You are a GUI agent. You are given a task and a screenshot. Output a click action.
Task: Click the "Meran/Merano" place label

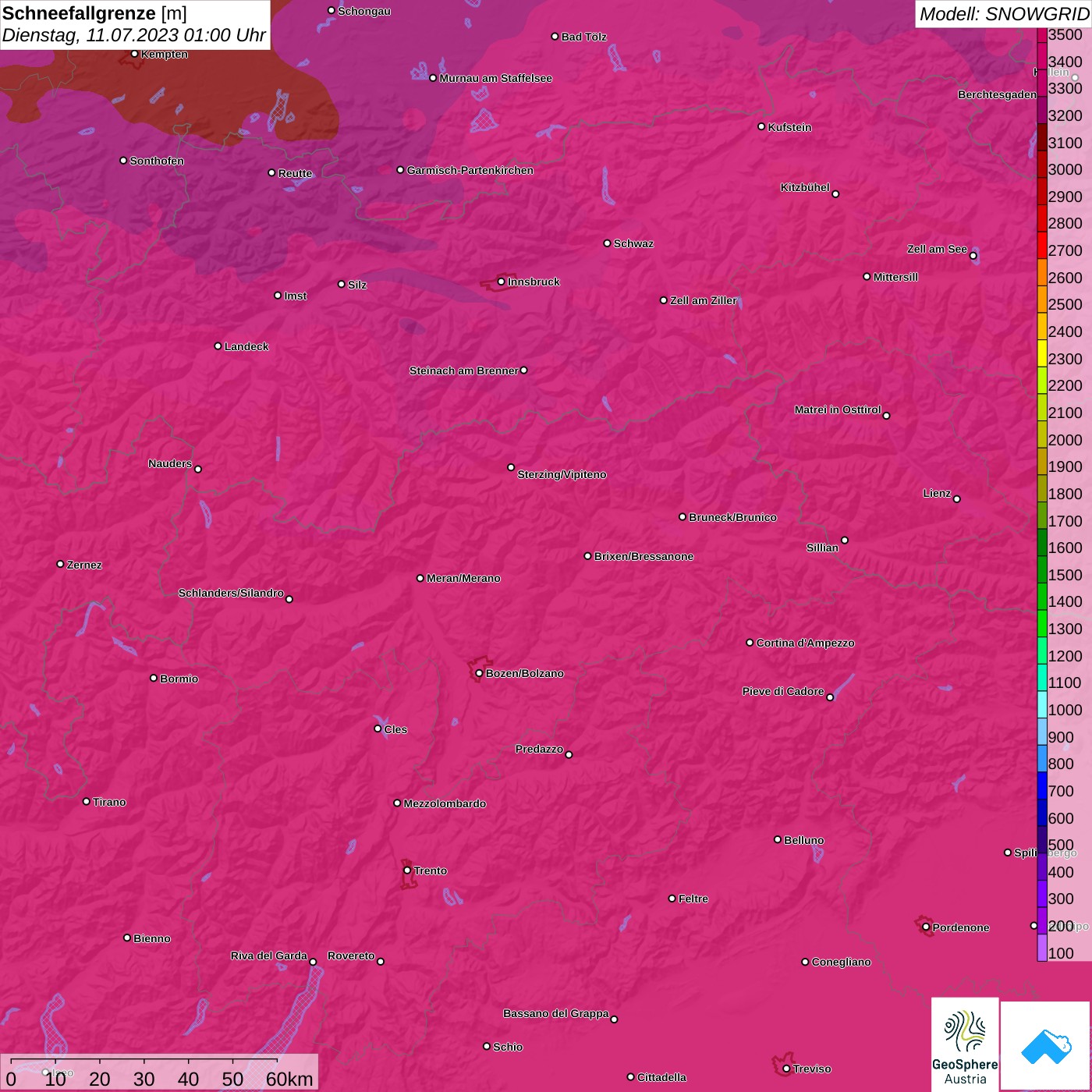tap(463, 578)
